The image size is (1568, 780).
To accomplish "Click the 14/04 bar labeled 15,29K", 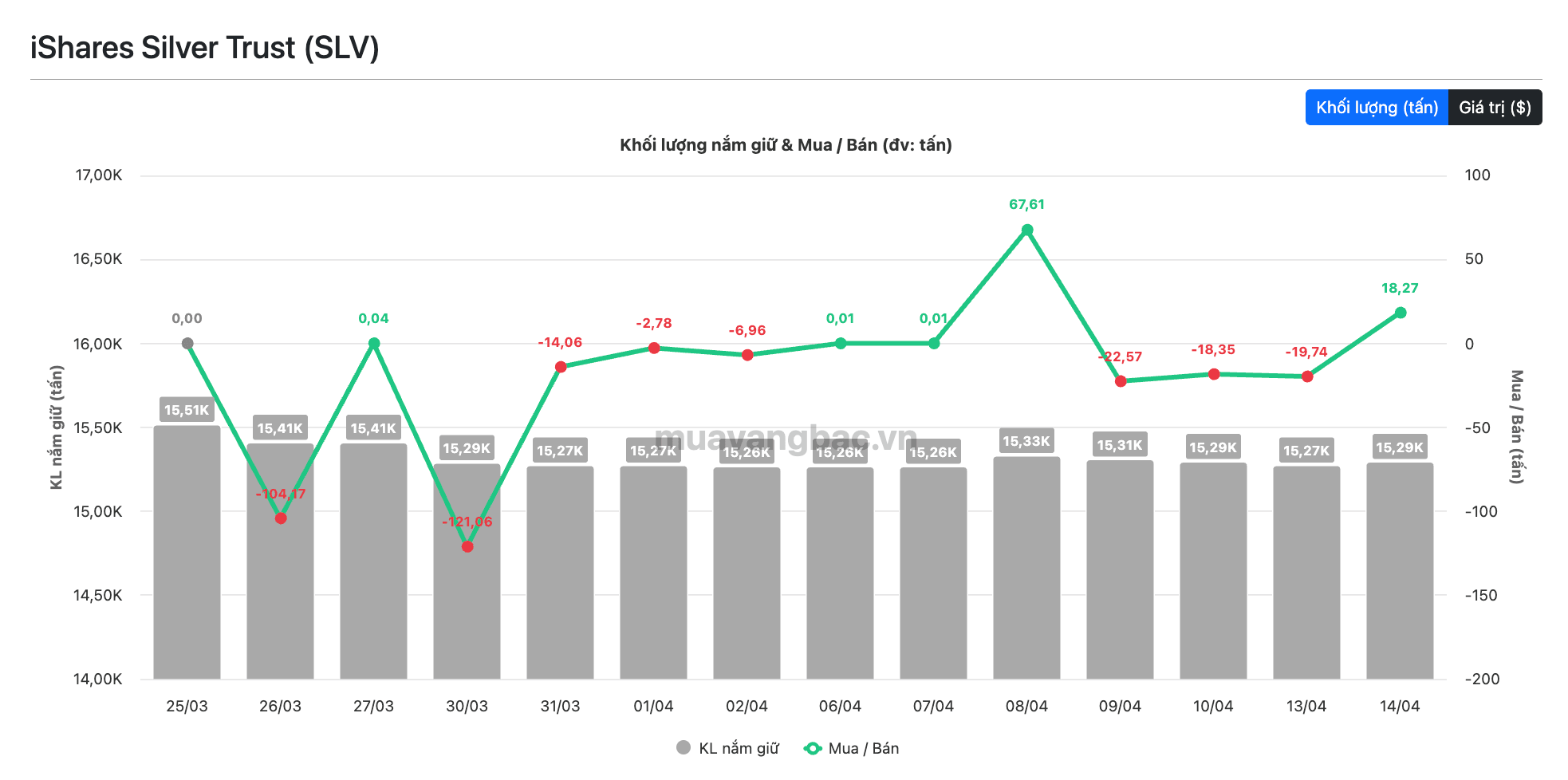I will pyautogui.click(x=1401, y=571).
